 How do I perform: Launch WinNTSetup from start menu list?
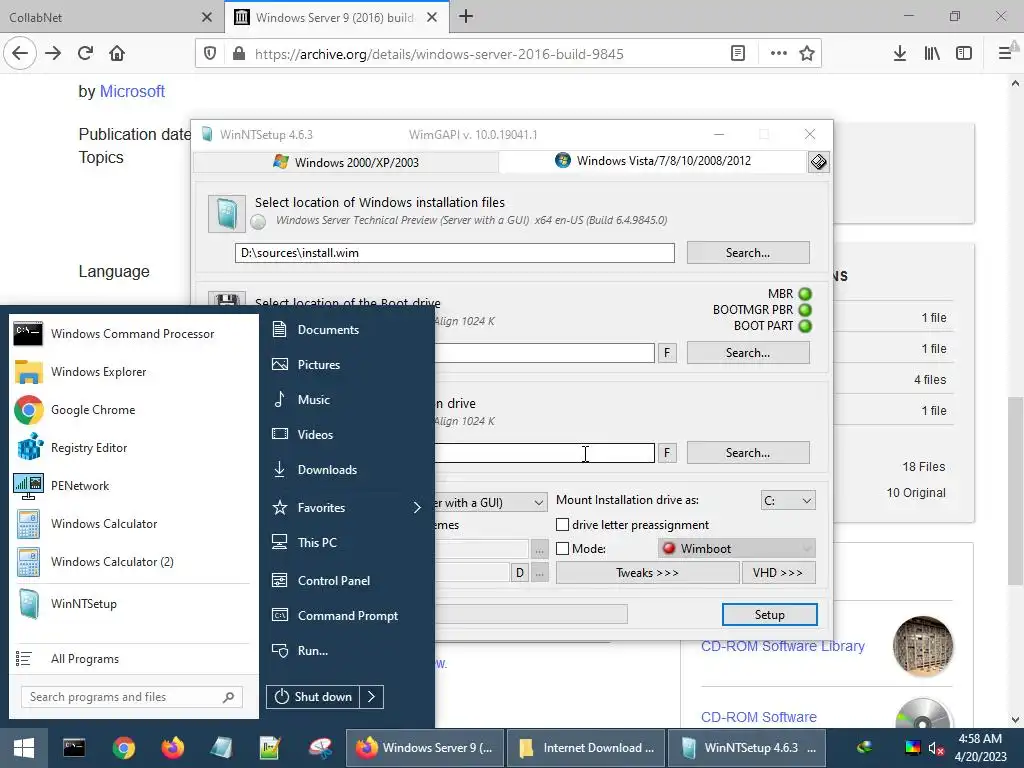click(131, 603)
